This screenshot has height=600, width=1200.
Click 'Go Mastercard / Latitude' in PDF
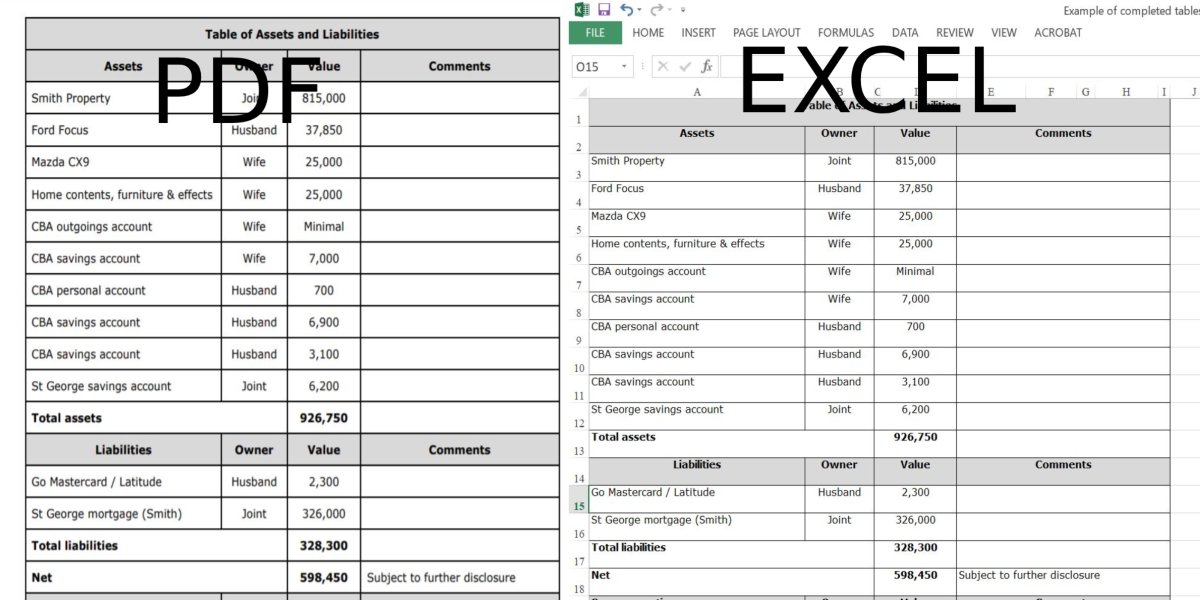click(96, 482)
